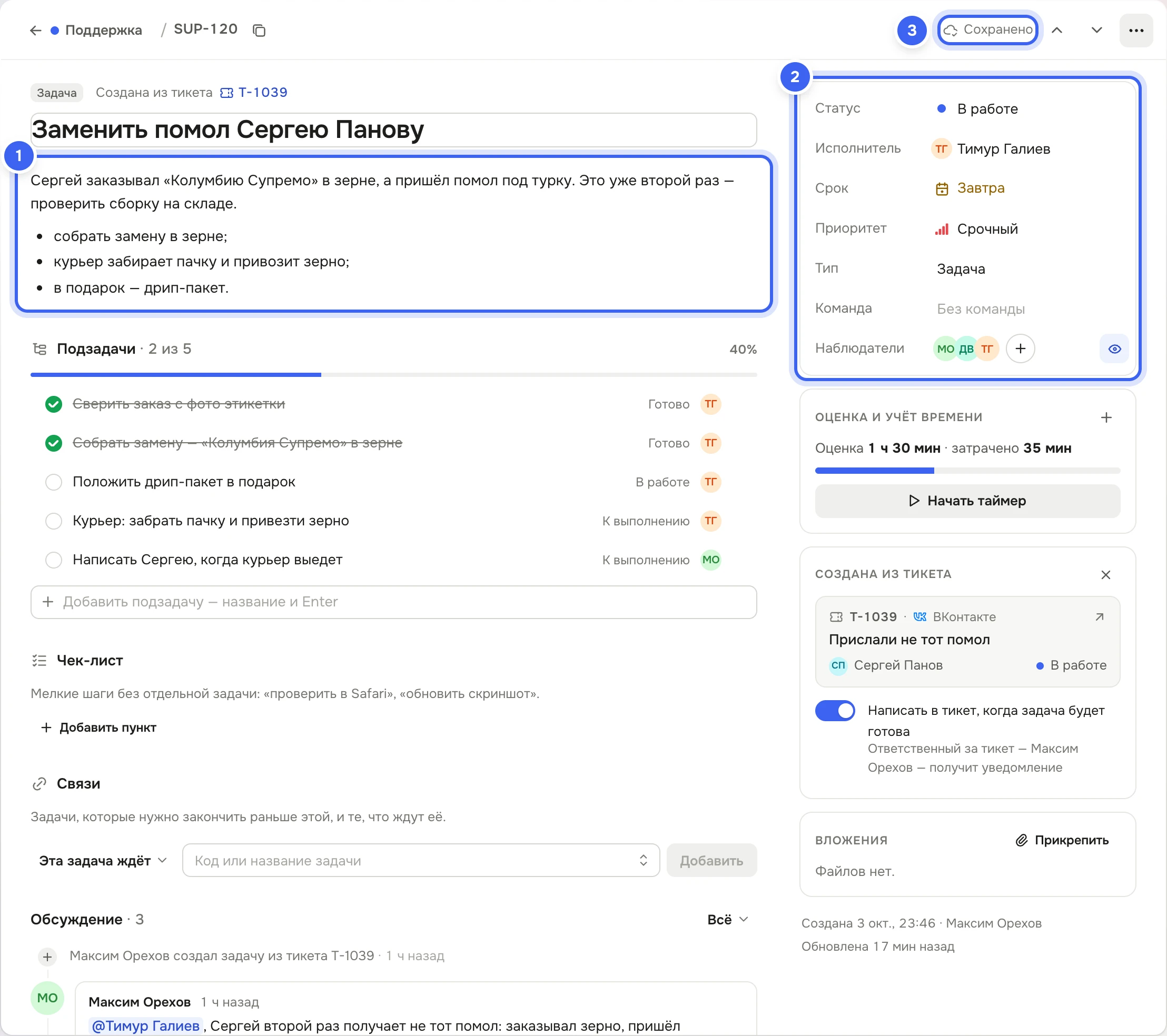This screenshot has width=1167, height=1036.
Task: Toggle 'Написать в тикет' notification switch
Action: 835,711
